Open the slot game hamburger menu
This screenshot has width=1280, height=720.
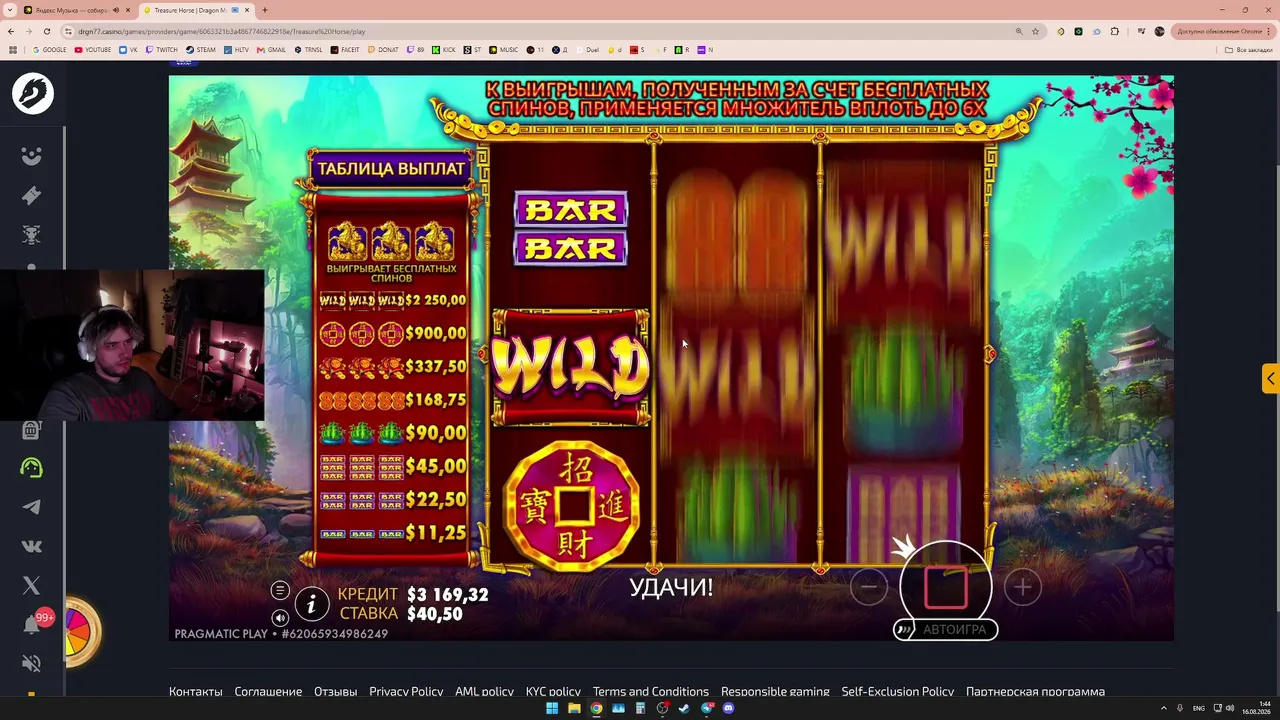280,591
